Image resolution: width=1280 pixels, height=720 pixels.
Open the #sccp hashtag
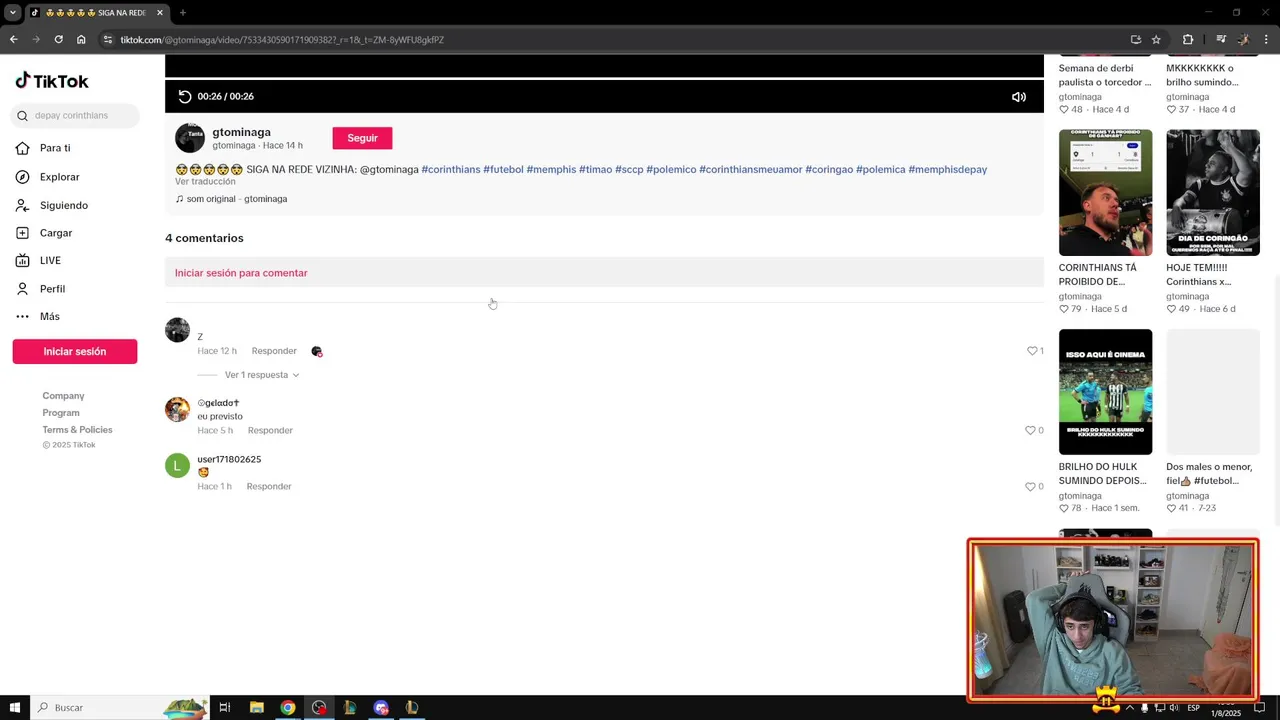click(x=629, y=170)
